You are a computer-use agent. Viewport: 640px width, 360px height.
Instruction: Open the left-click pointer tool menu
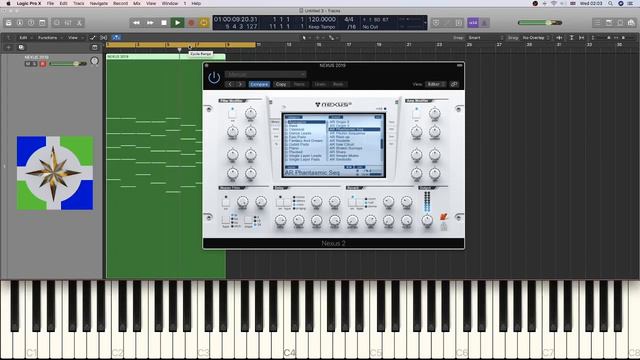[306, 38]
